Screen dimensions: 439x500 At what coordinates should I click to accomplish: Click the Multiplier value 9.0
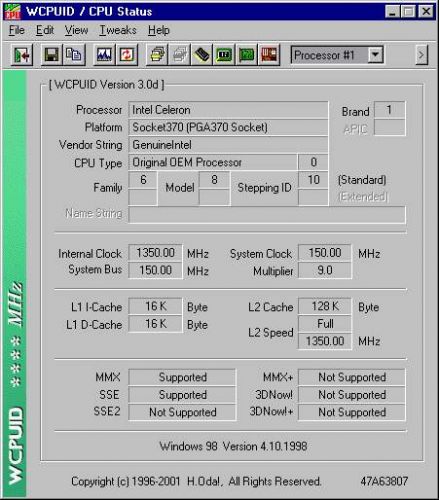[x=325, y=270]
